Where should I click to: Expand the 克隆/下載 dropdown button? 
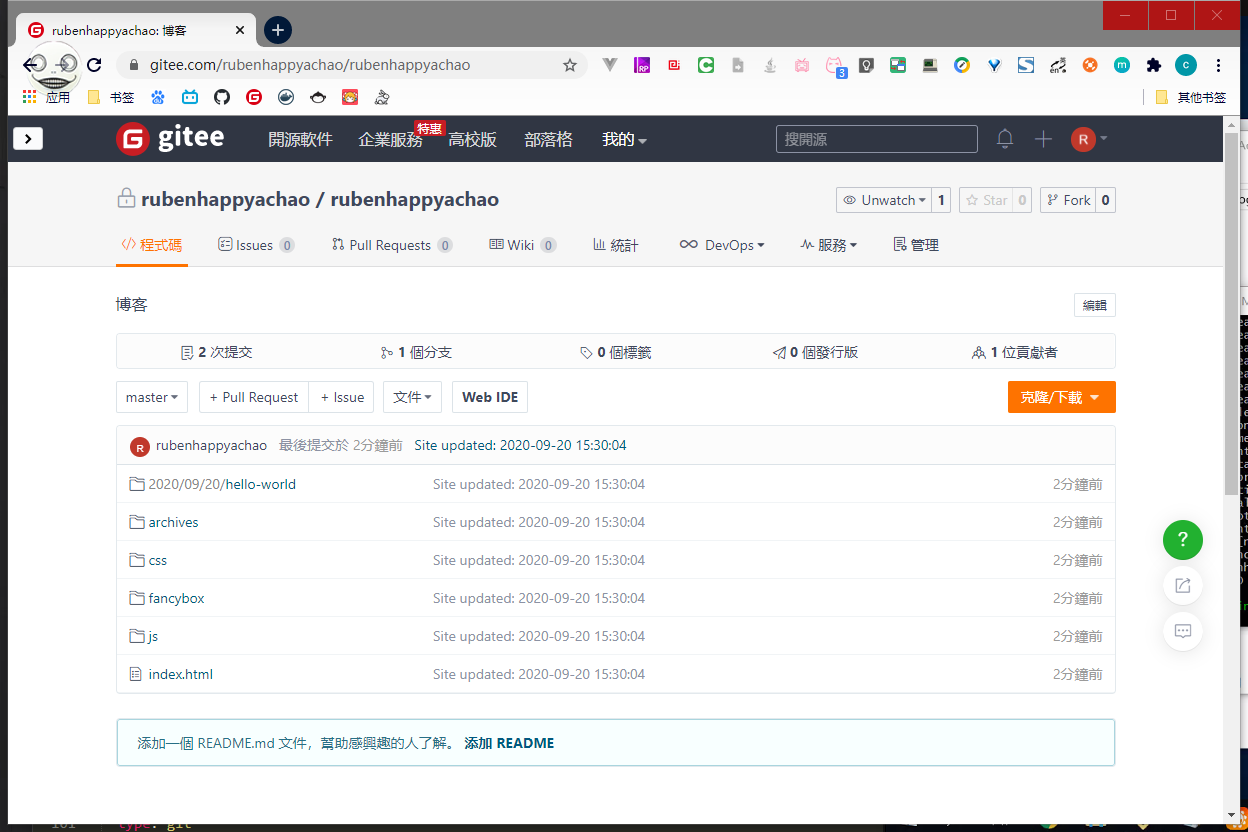tap(1061, 397)
